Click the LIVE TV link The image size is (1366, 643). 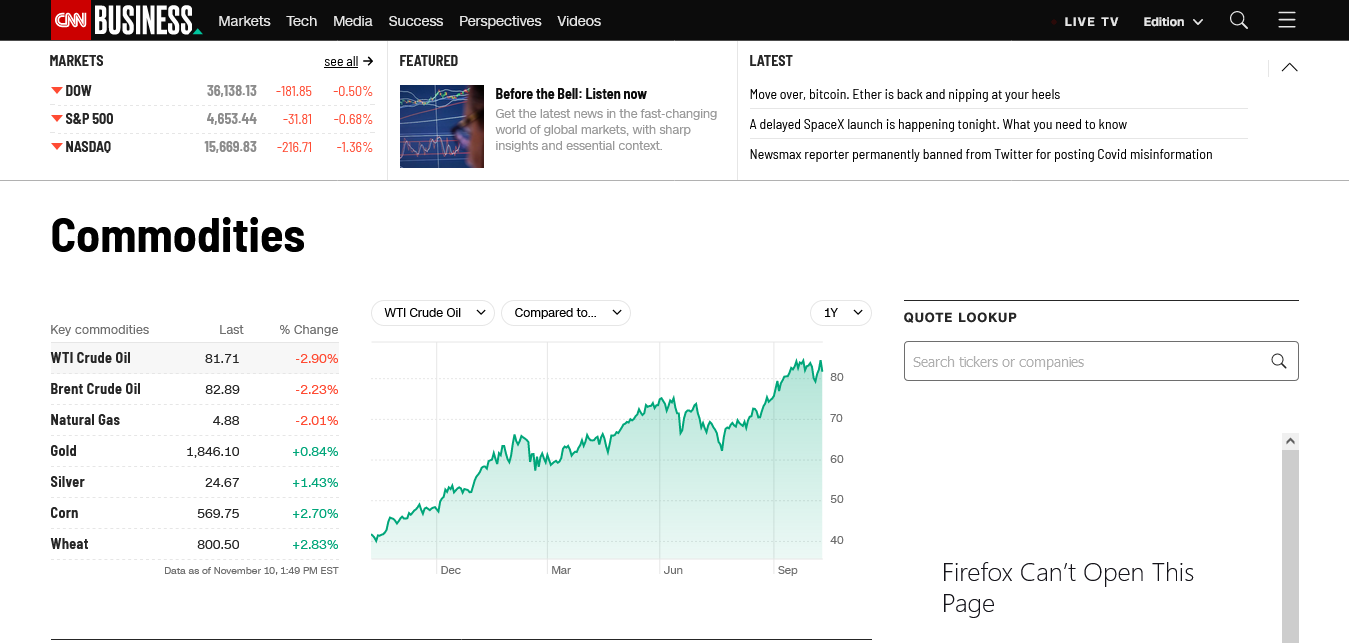pyautogui.click(x=1090, y=21)
